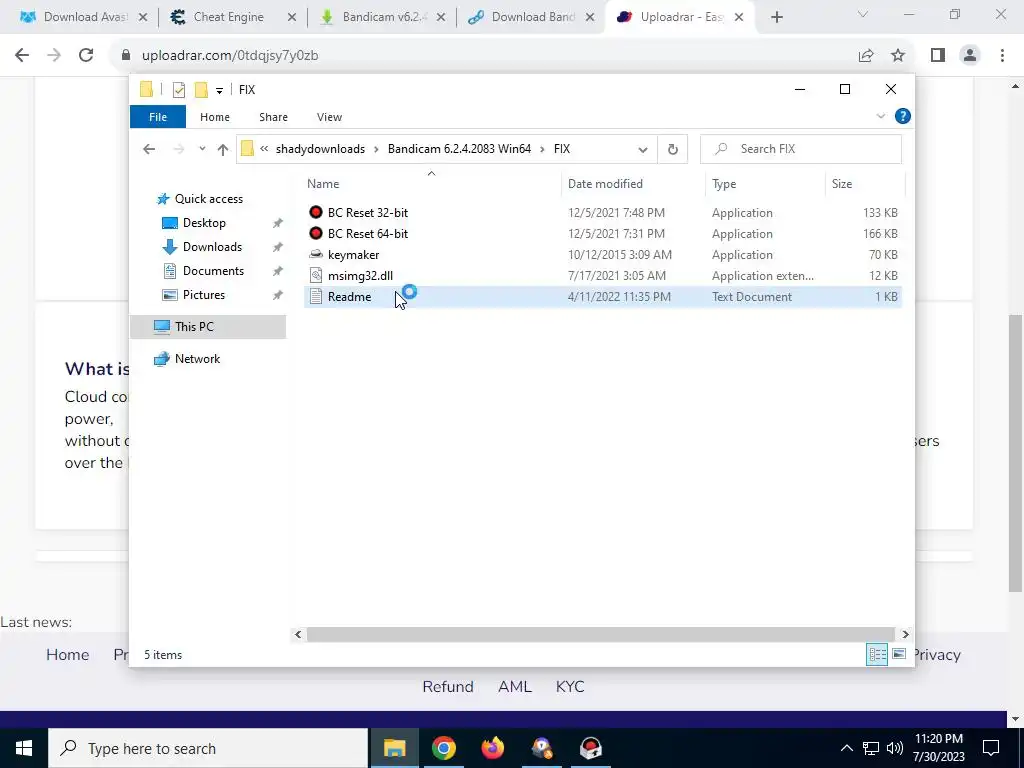Show hidden system tray icons
Viewport: 1024px width, 768px height.
tap(846, 748)
